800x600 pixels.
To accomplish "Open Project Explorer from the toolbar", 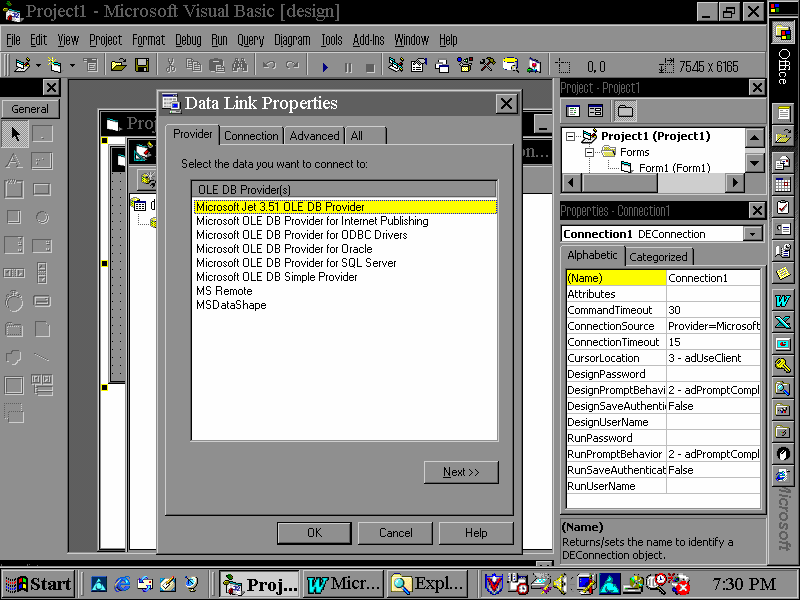I will tap(396, 65).
